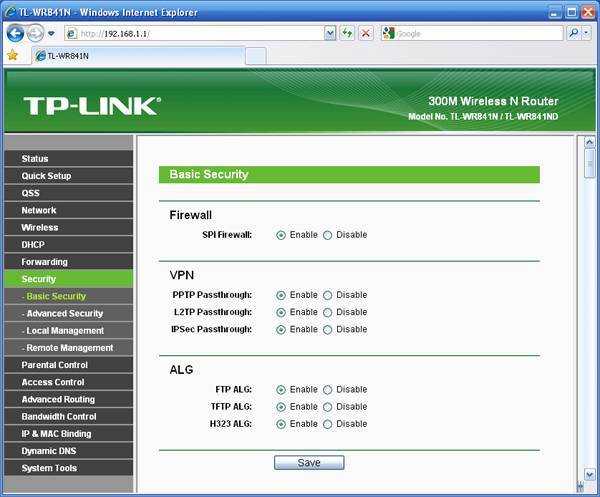Click the Google search input field

478,34
